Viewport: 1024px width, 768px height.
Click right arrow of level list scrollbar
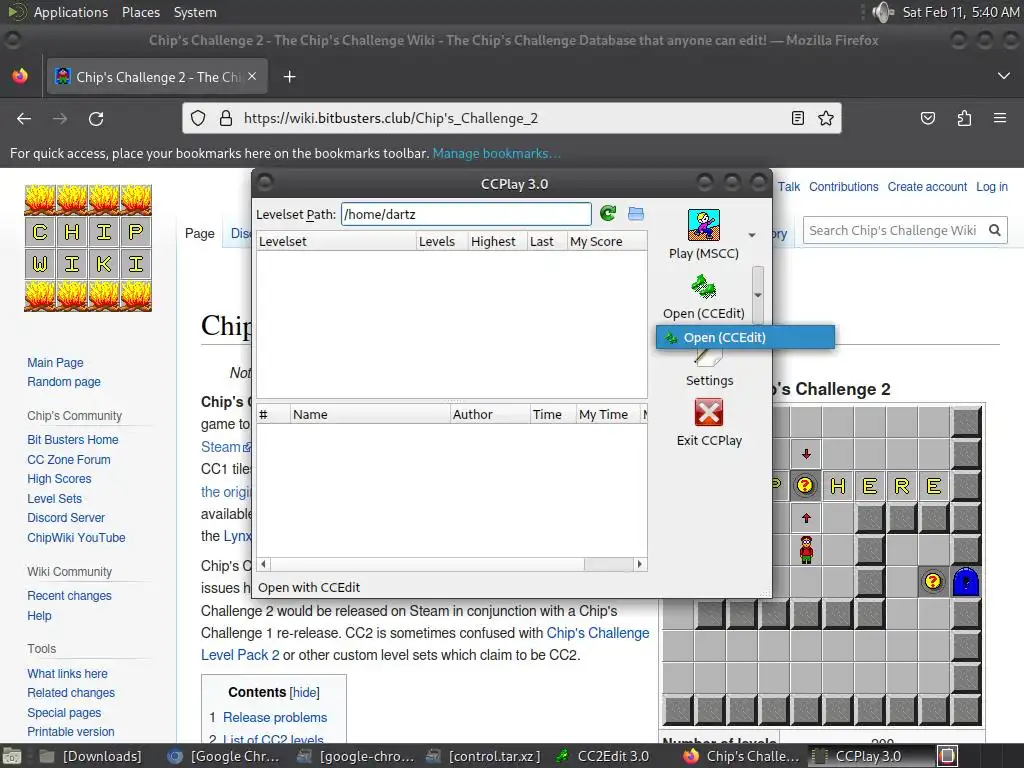639,564
